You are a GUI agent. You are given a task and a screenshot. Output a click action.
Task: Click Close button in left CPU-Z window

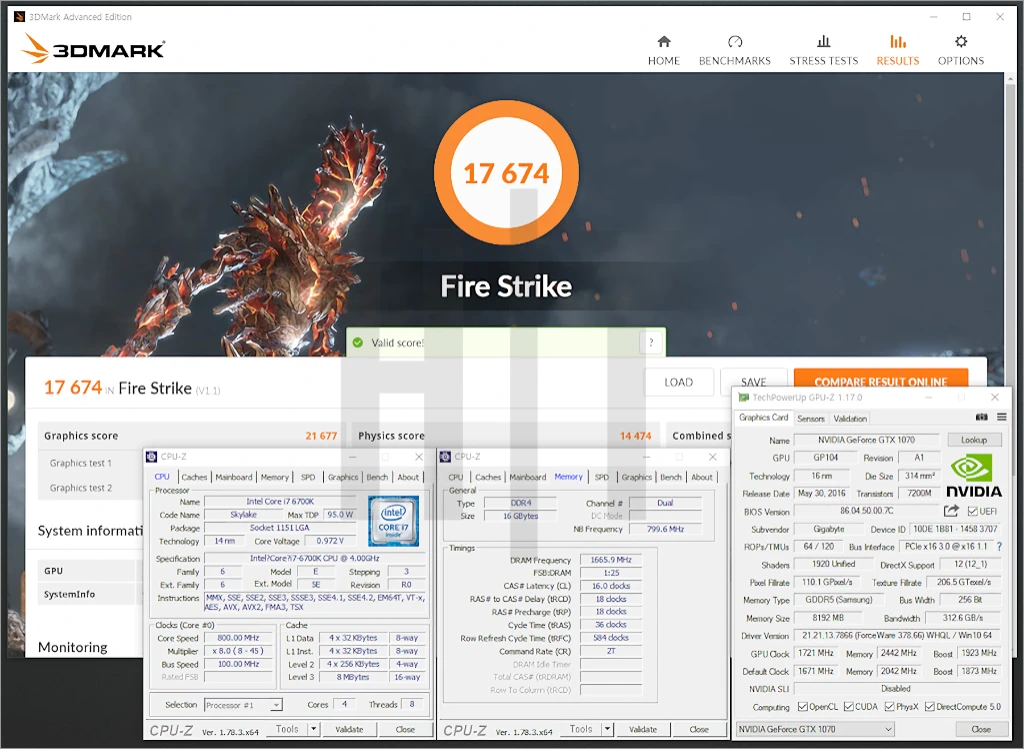[405, 729]
